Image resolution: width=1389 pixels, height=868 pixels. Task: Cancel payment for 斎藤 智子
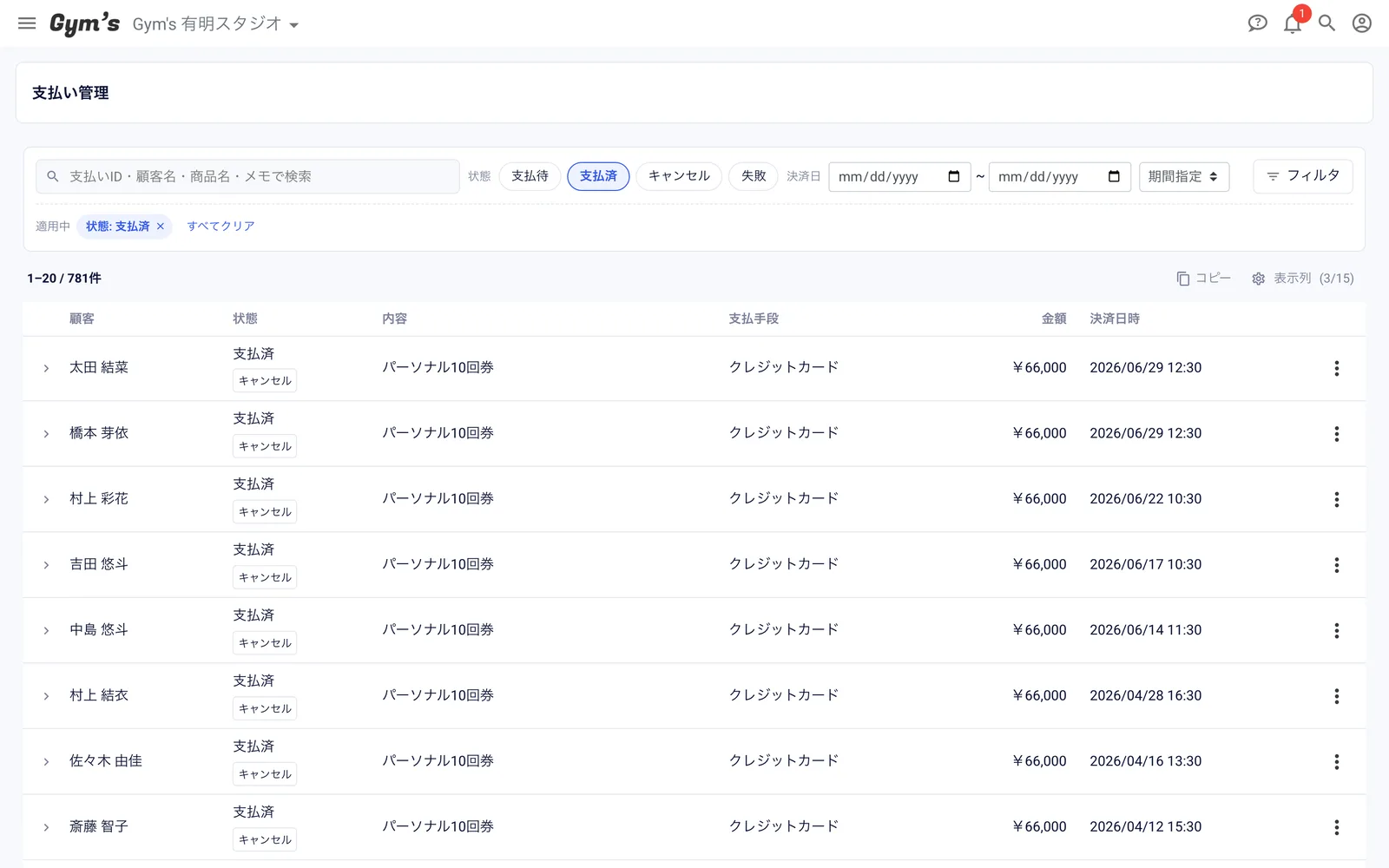[x=265, y=840]
